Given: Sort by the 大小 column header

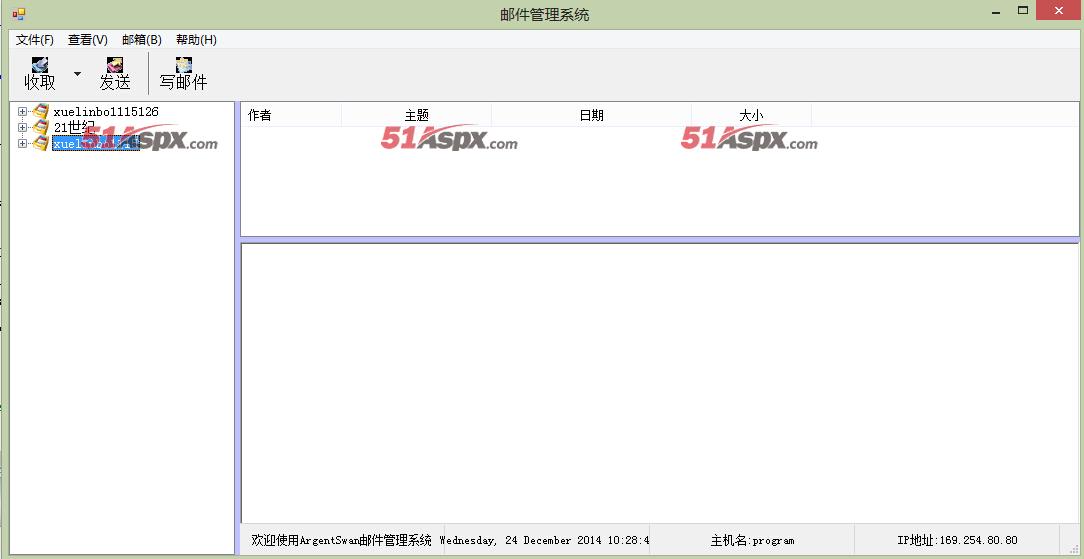Looking at the screenshot, I should pos(751,115).
